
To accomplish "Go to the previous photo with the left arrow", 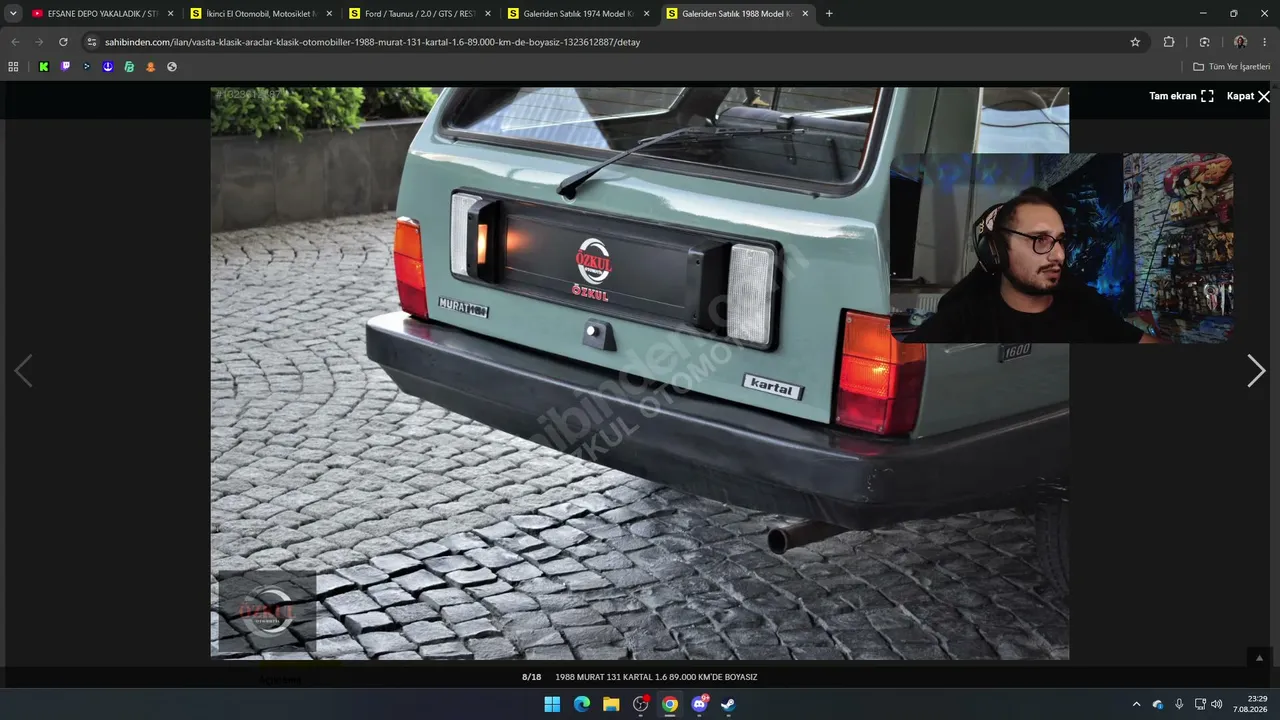I will coord(23,371).
